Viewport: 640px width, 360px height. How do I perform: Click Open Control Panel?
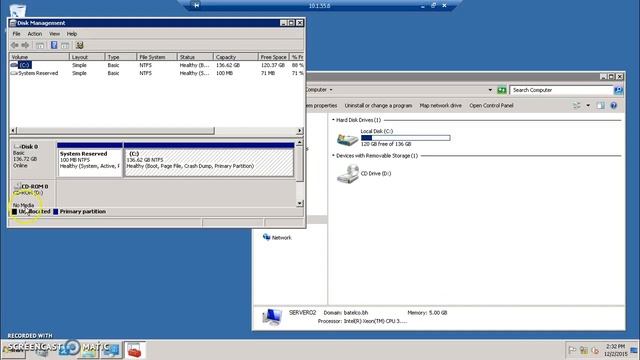(x=491, y=106)
